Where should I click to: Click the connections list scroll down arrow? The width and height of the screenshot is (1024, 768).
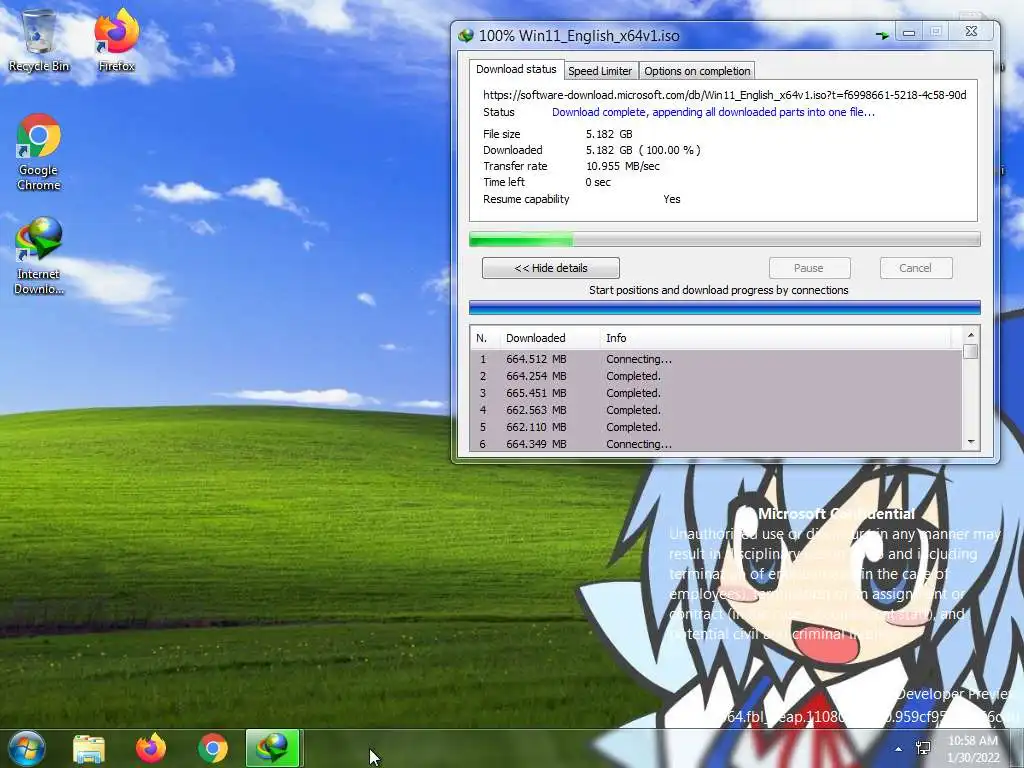(970, 442)
